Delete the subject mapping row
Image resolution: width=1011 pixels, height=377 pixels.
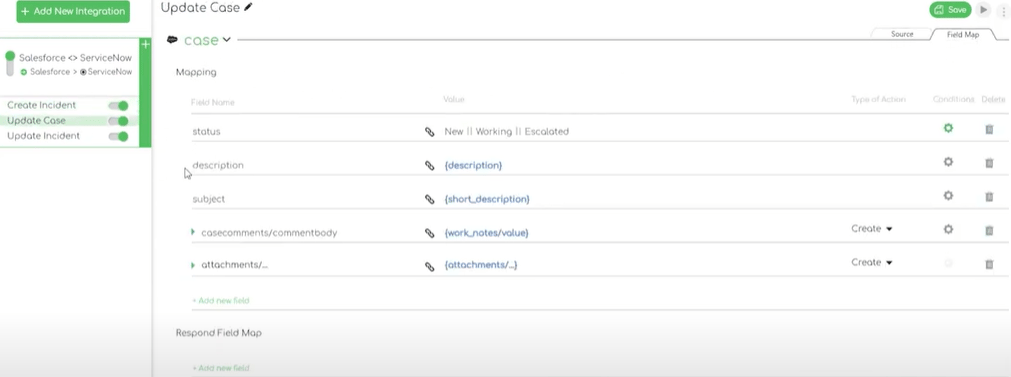pos(989,197)
